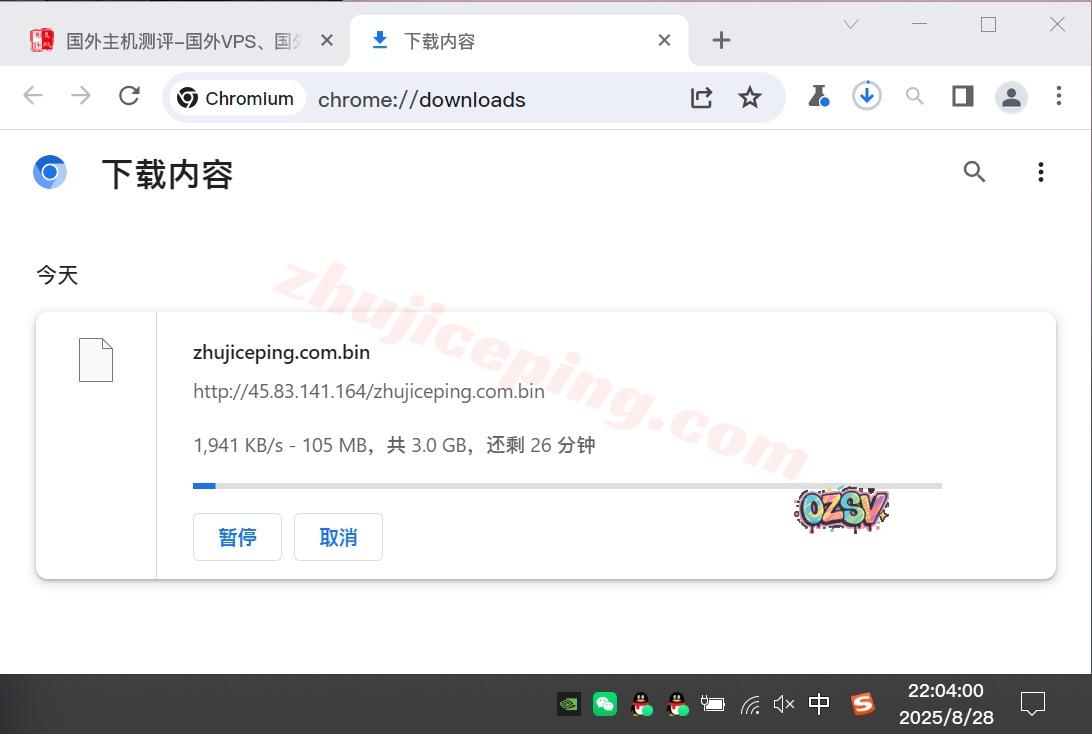Image resolution: width=1092 pixels, height=734 pixels.
Task: Toggle the Chinese input mode indicator
Action: point(819,704)
